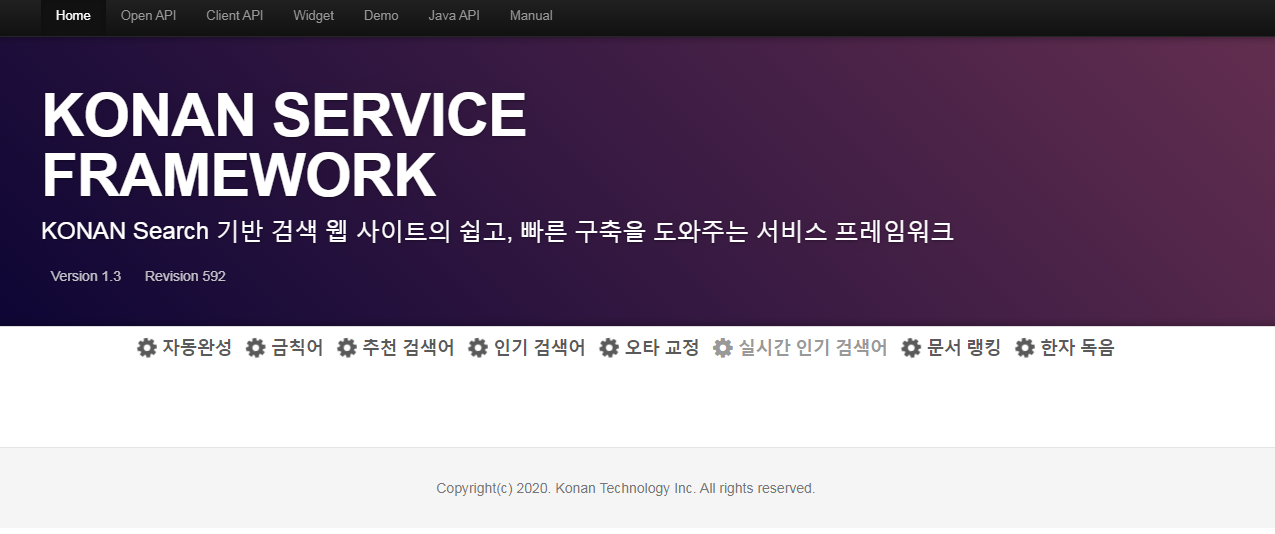
Task: Select the gear icon beside 문서 랭킹
Action: [911, 348]
